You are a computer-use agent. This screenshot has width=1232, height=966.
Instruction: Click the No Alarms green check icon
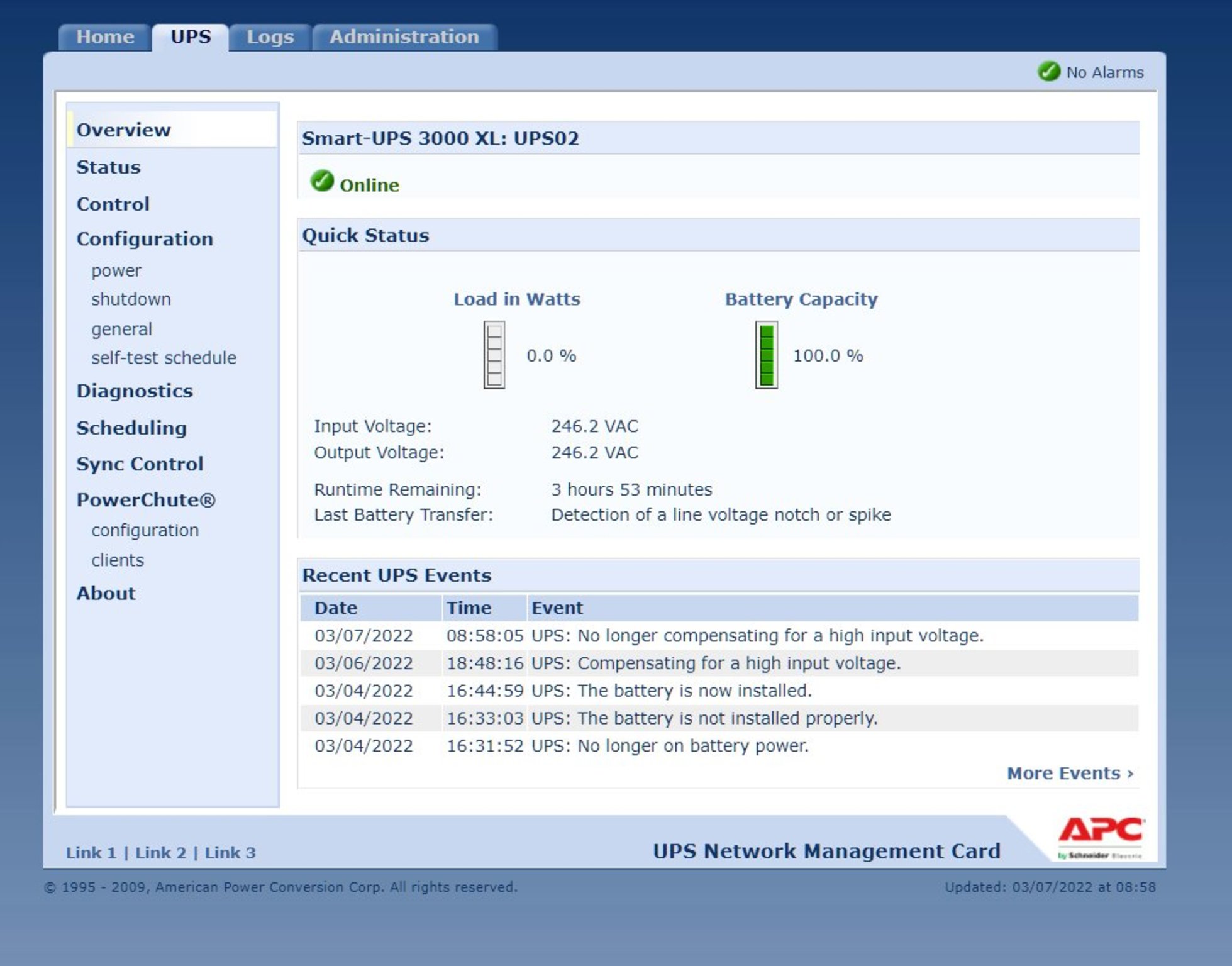[1048, 72]
